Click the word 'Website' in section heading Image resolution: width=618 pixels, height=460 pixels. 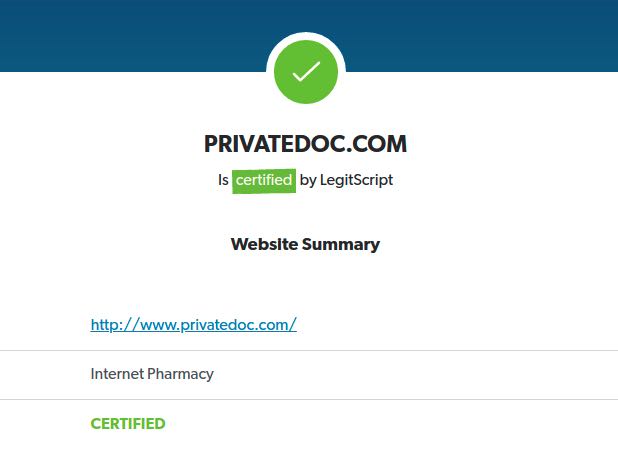(x=264, y=244)
